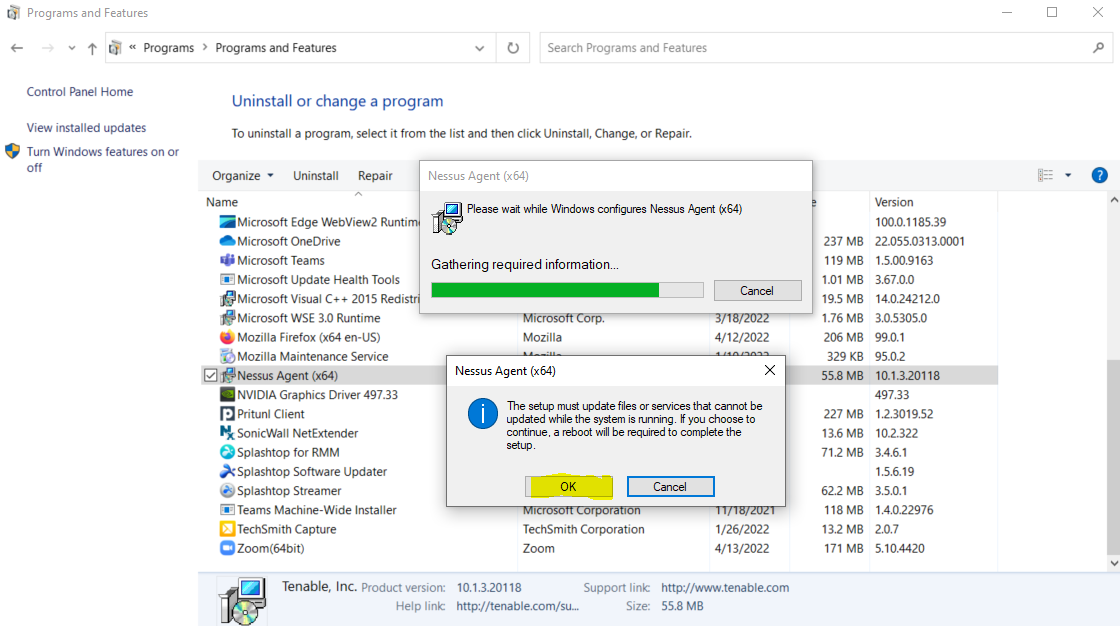1120x626 pixels.
Task: Click Uninstall in the toolbar
Action: click(x=316, y=176)
